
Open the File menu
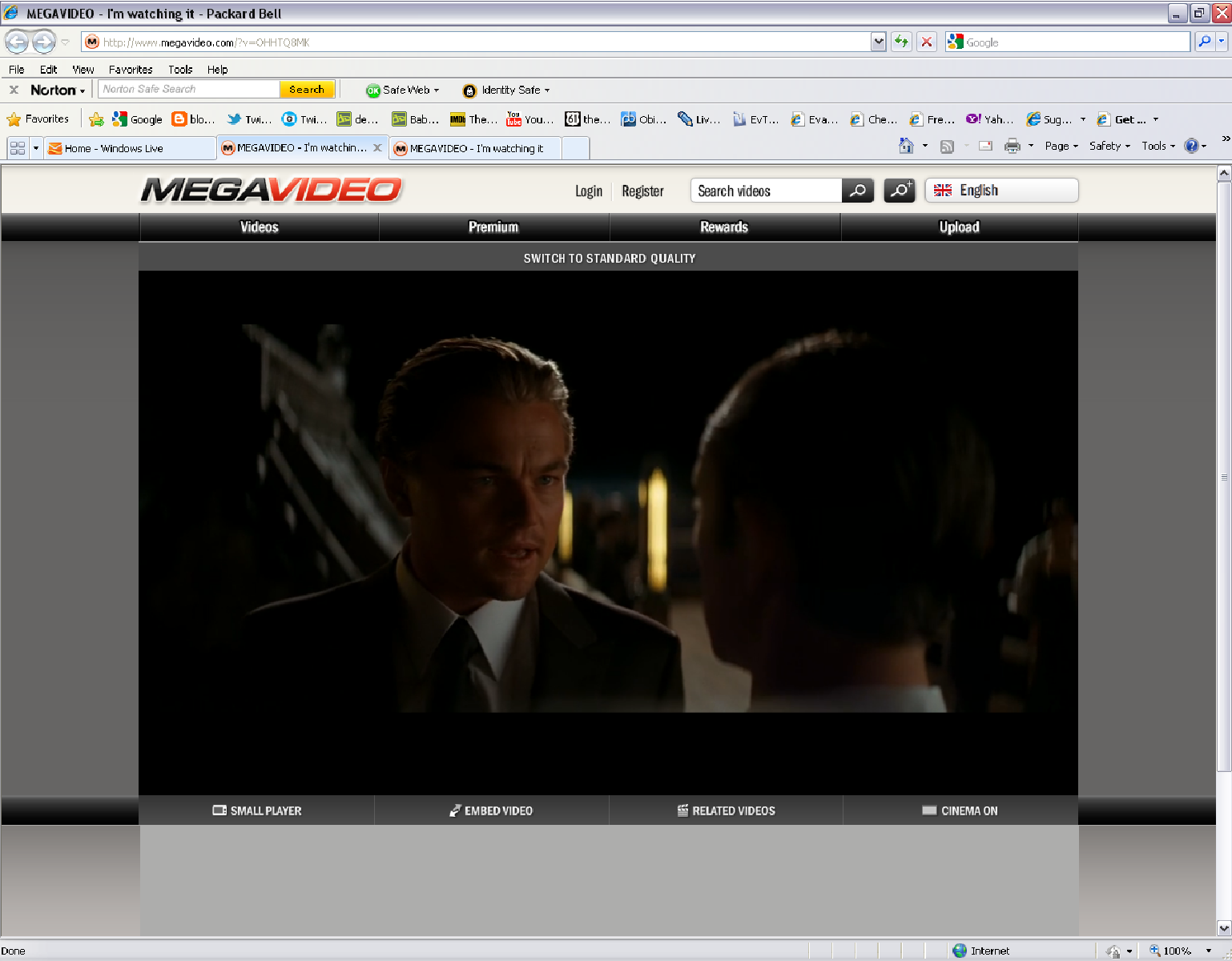pyautogui.click(x=17, y=70)
